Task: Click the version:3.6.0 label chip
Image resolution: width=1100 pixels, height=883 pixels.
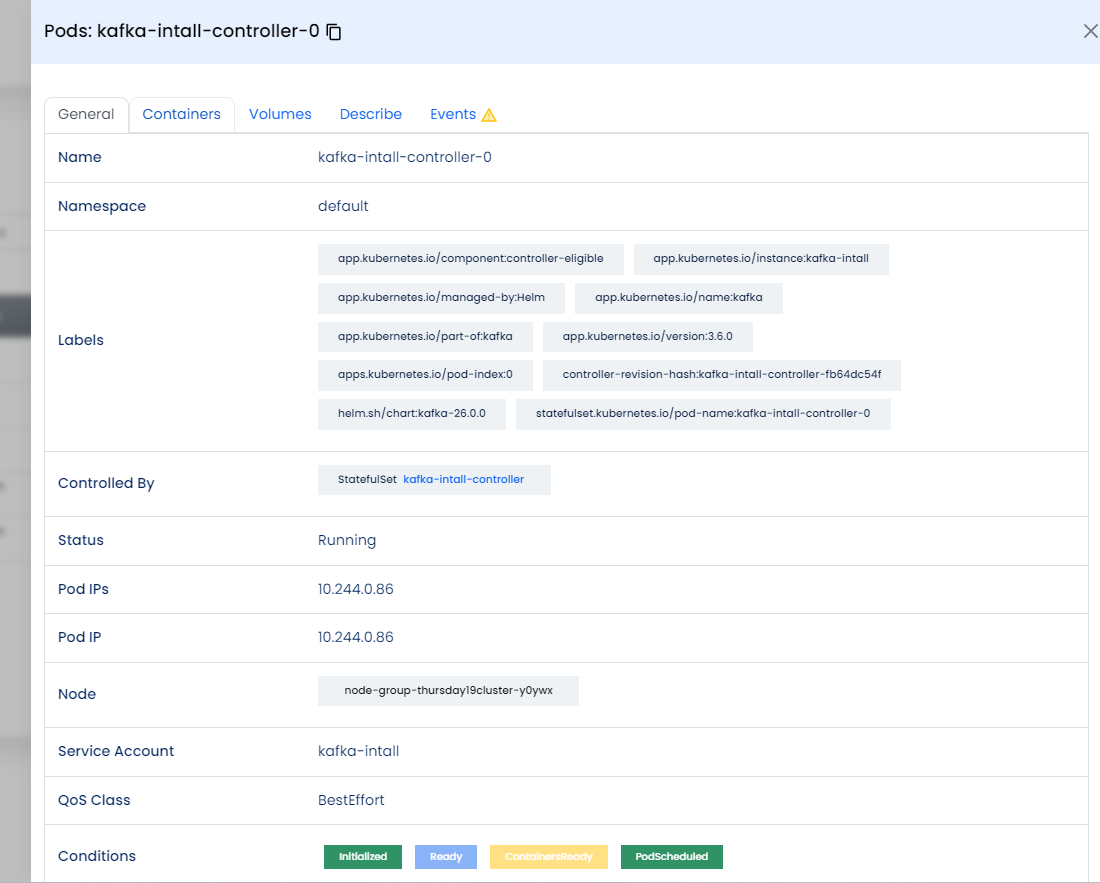Action: click(x=647, y=336)
